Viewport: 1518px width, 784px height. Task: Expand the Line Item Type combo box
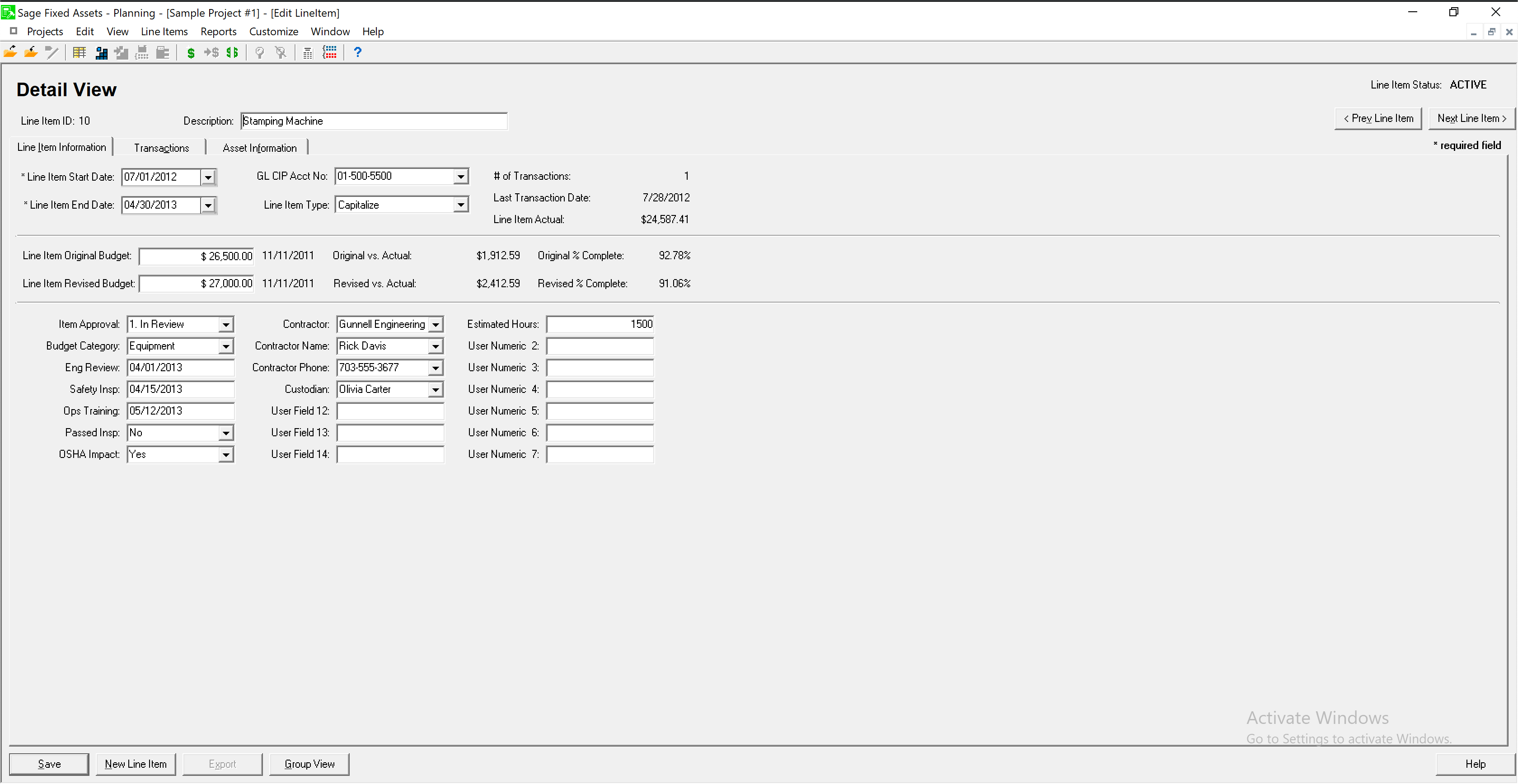(x=461, y=205)
